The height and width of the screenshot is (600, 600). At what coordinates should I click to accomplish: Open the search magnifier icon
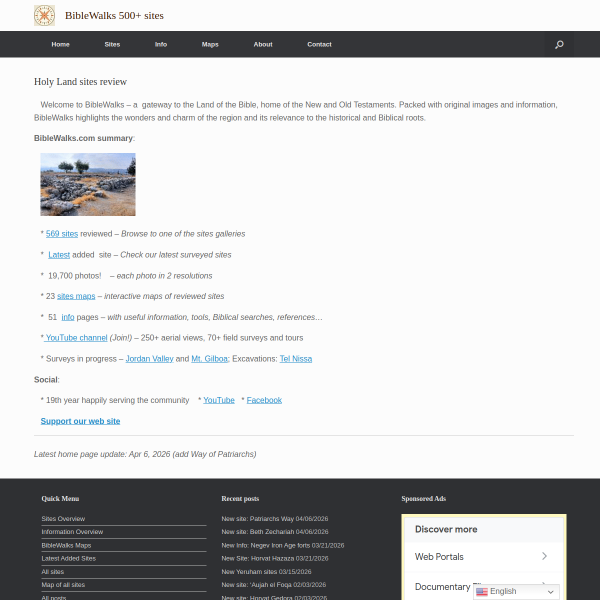point(559,45)
